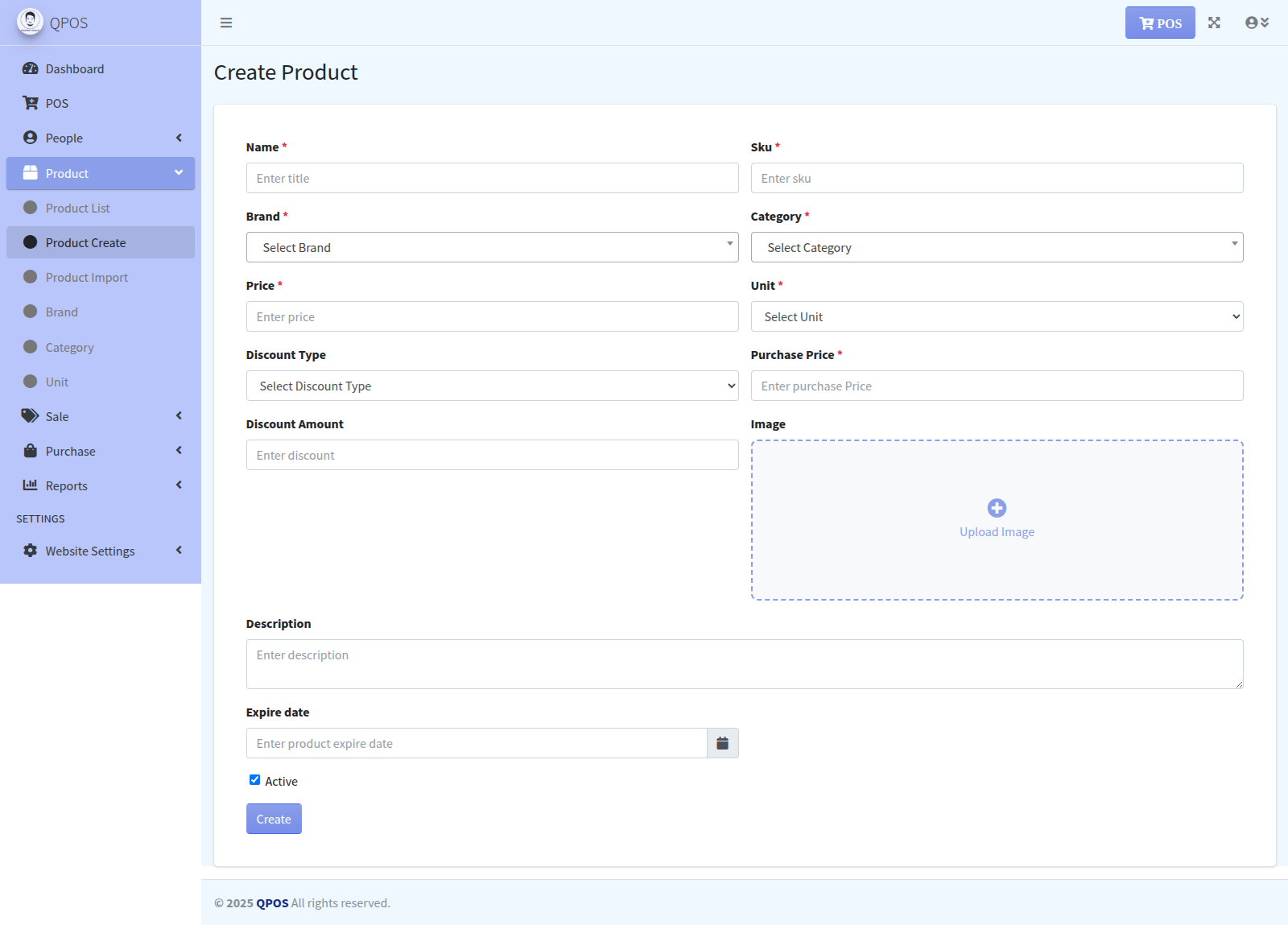Viewport: 1288px width, 925px height.
Task: Expand the Purchase submenu chevron
Action: click(179, 451)
